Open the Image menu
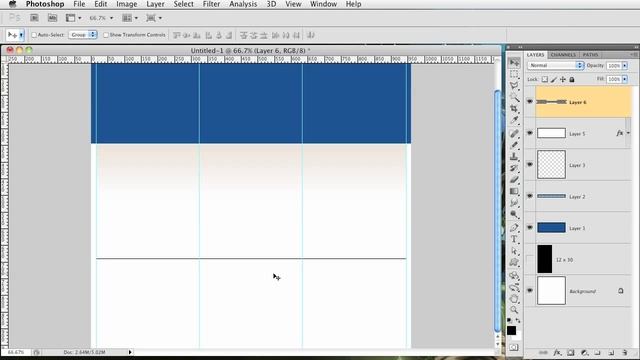The image size is (640, 360). (x=127, y=4)
